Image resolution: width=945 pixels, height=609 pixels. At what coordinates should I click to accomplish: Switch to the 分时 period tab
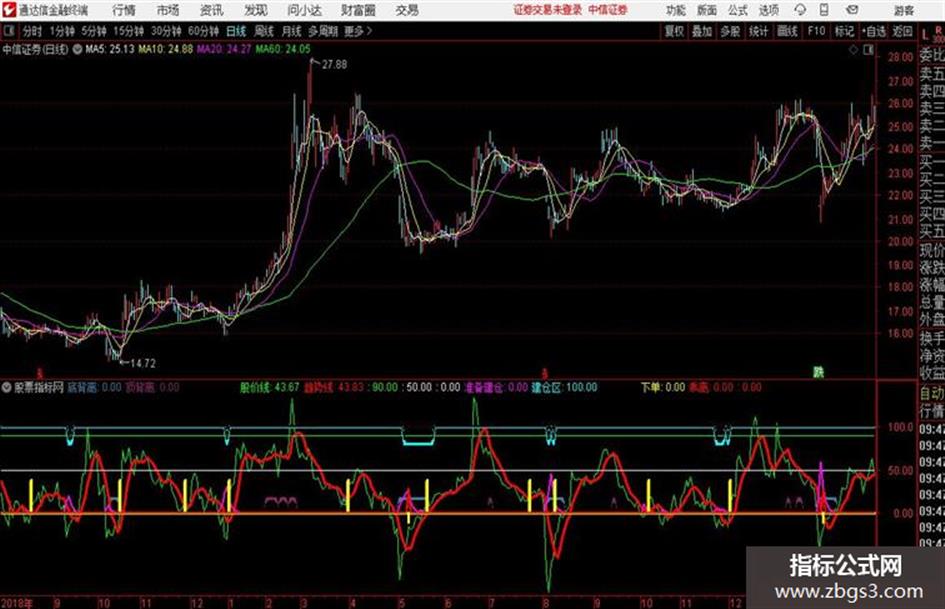coord(32,31)
